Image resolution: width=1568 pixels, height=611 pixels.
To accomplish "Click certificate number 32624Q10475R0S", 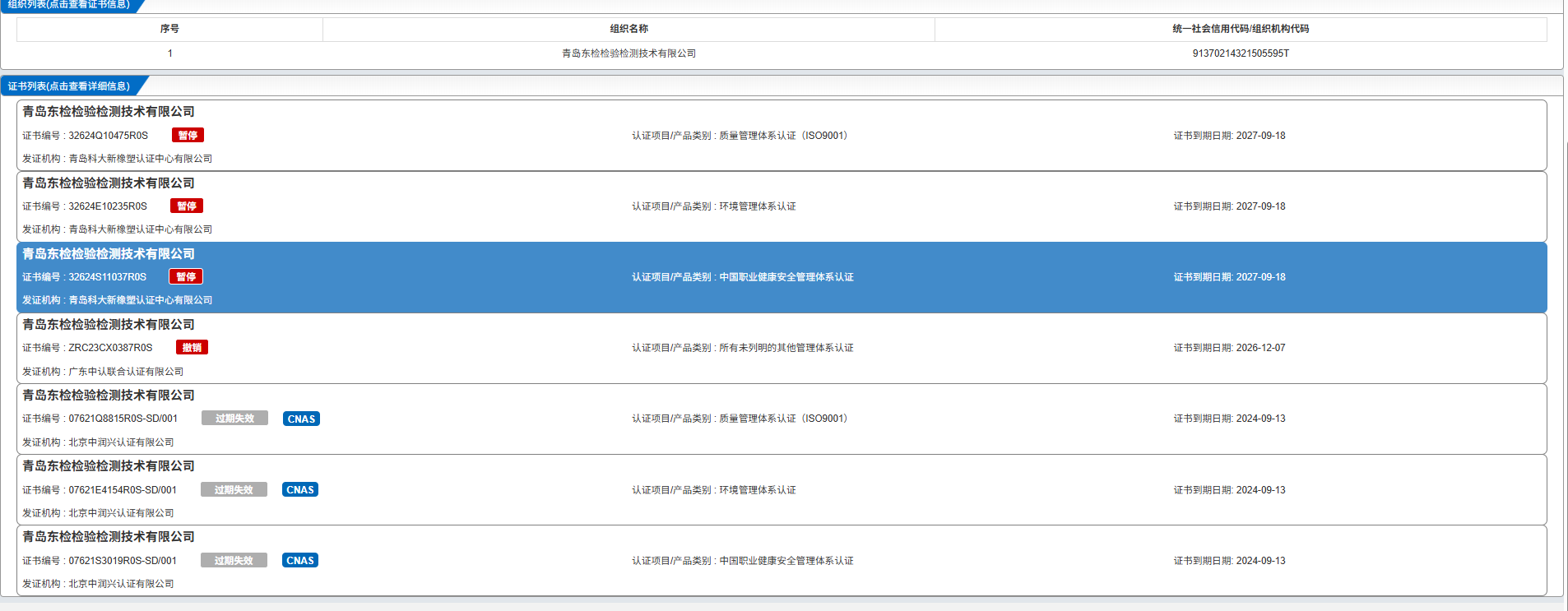I will pos(109,136).
